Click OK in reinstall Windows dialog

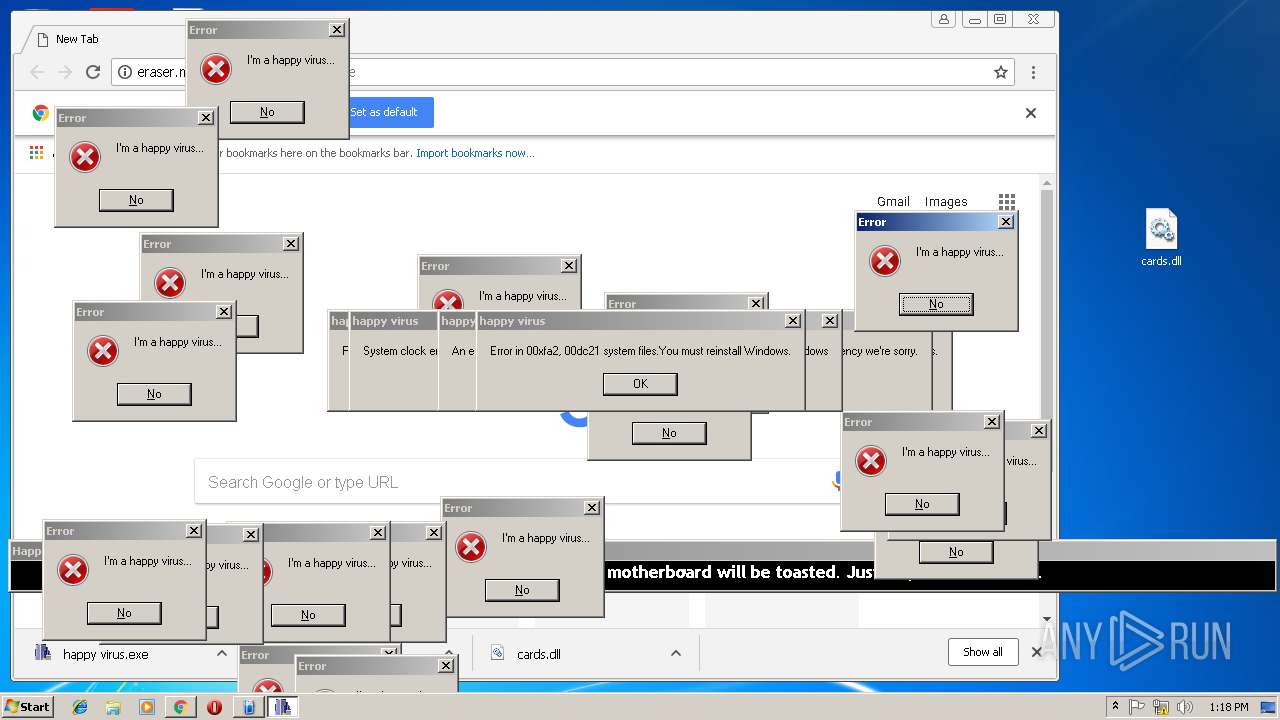pyautogui.click(x=640, y=384)
